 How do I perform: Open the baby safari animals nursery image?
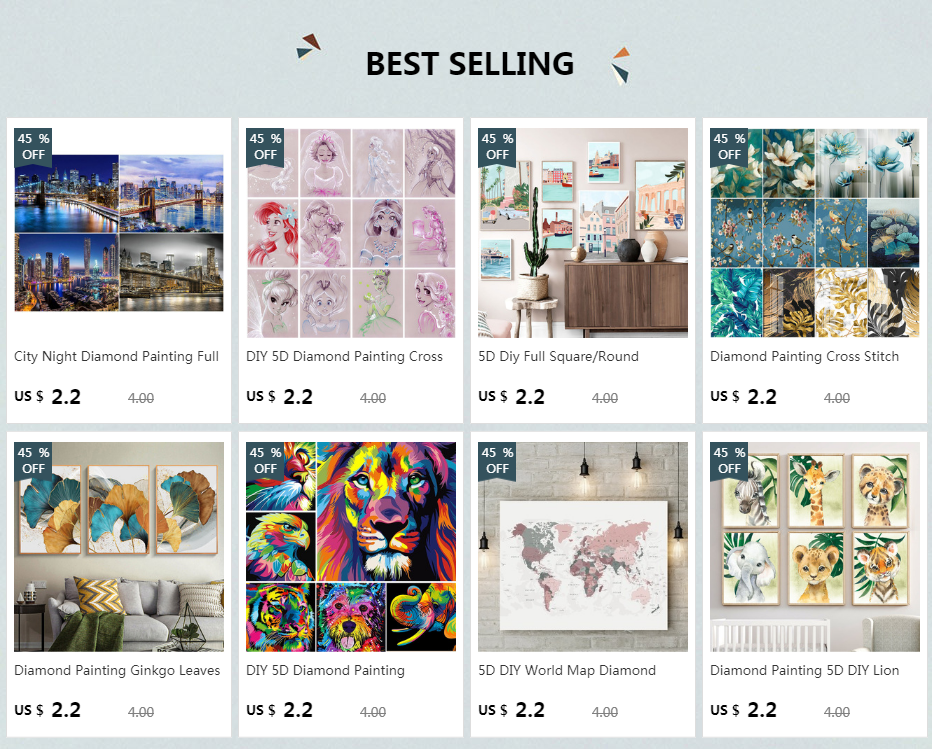814,547
